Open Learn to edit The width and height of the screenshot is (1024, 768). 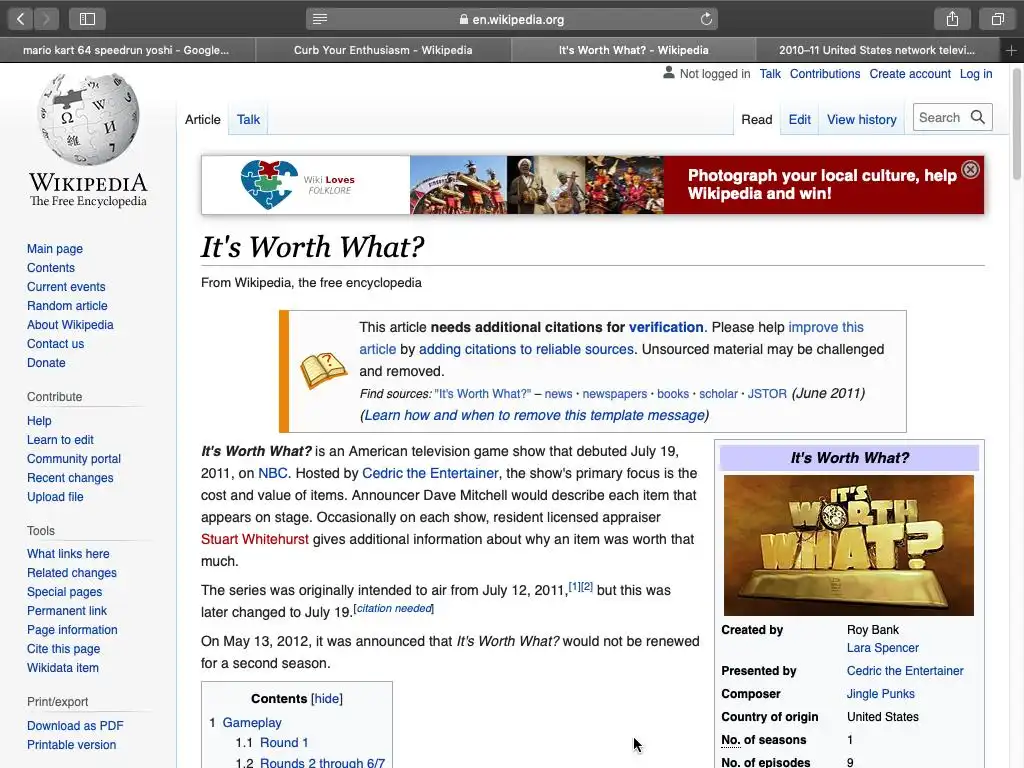(x=60, y=440)
